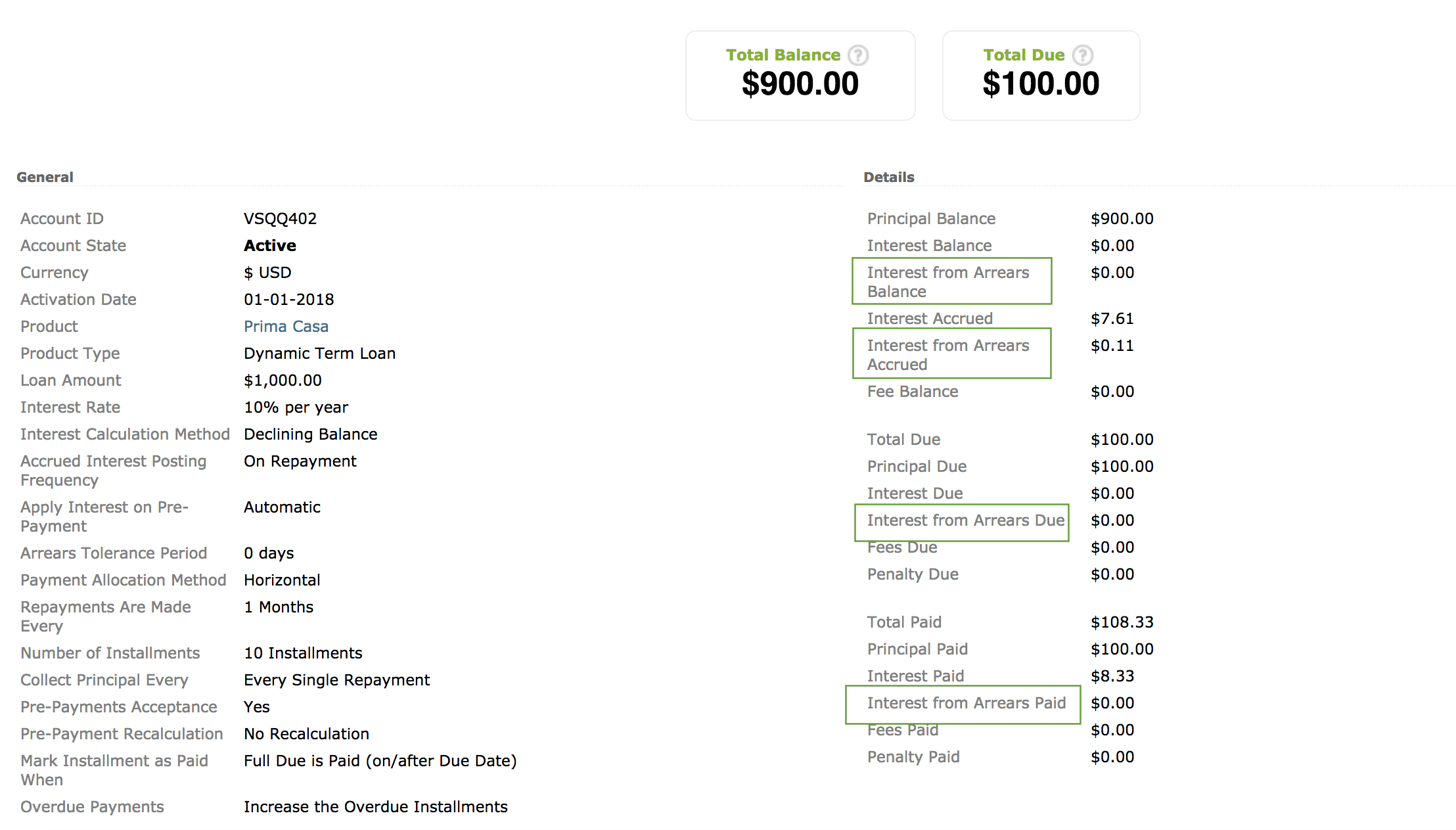
Task: Click the Loan Amount value $1,000.00
Action: coord(283,380)
